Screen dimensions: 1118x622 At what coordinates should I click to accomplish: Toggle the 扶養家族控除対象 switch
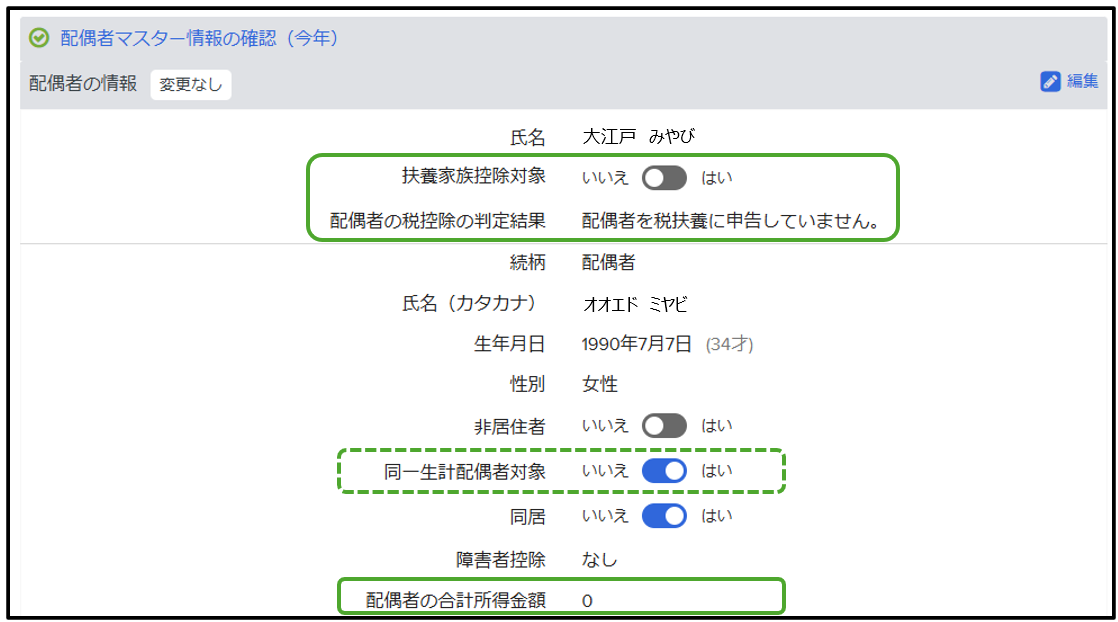pos(664,178)
